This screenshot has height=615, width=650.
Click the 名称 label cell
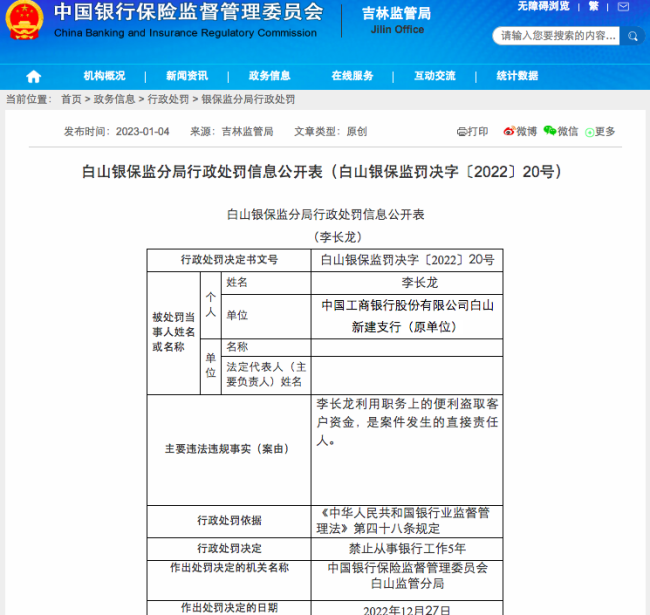266,347
